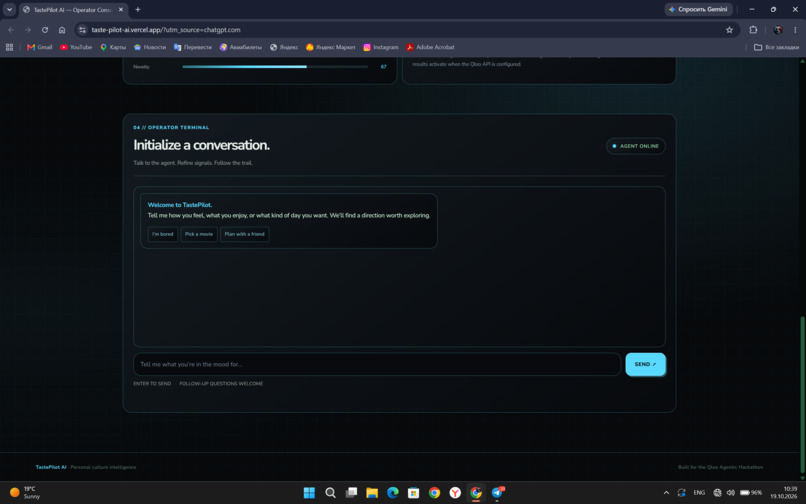Open Windows taskbar search

tap(330, 493)
